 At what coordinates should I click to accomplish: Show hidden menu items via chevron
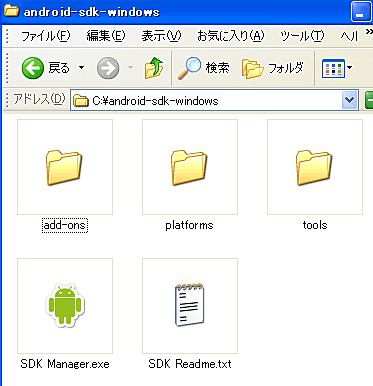point(369,32)
